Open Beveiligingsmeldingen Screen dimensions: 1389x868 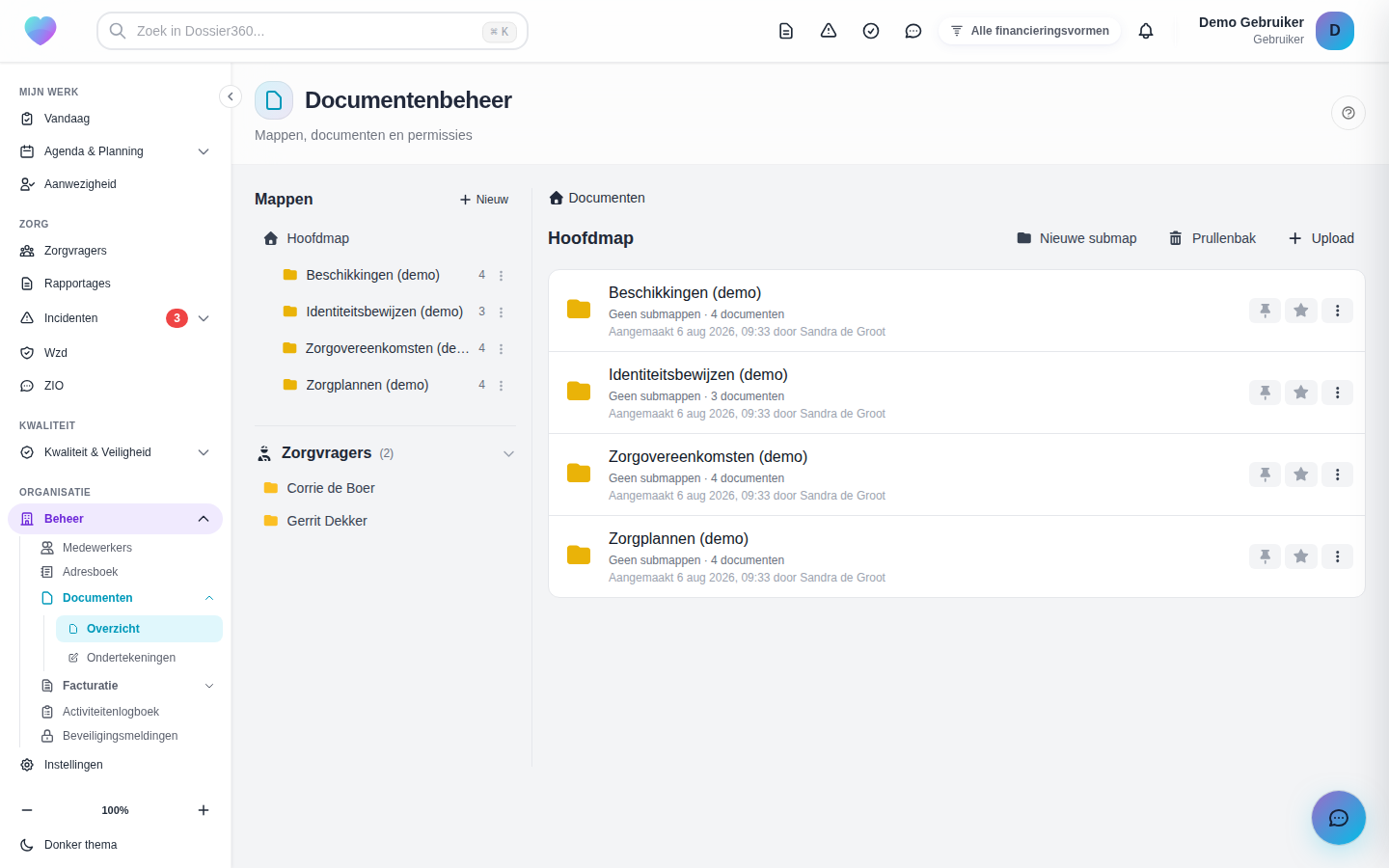(x=127, y=736)
